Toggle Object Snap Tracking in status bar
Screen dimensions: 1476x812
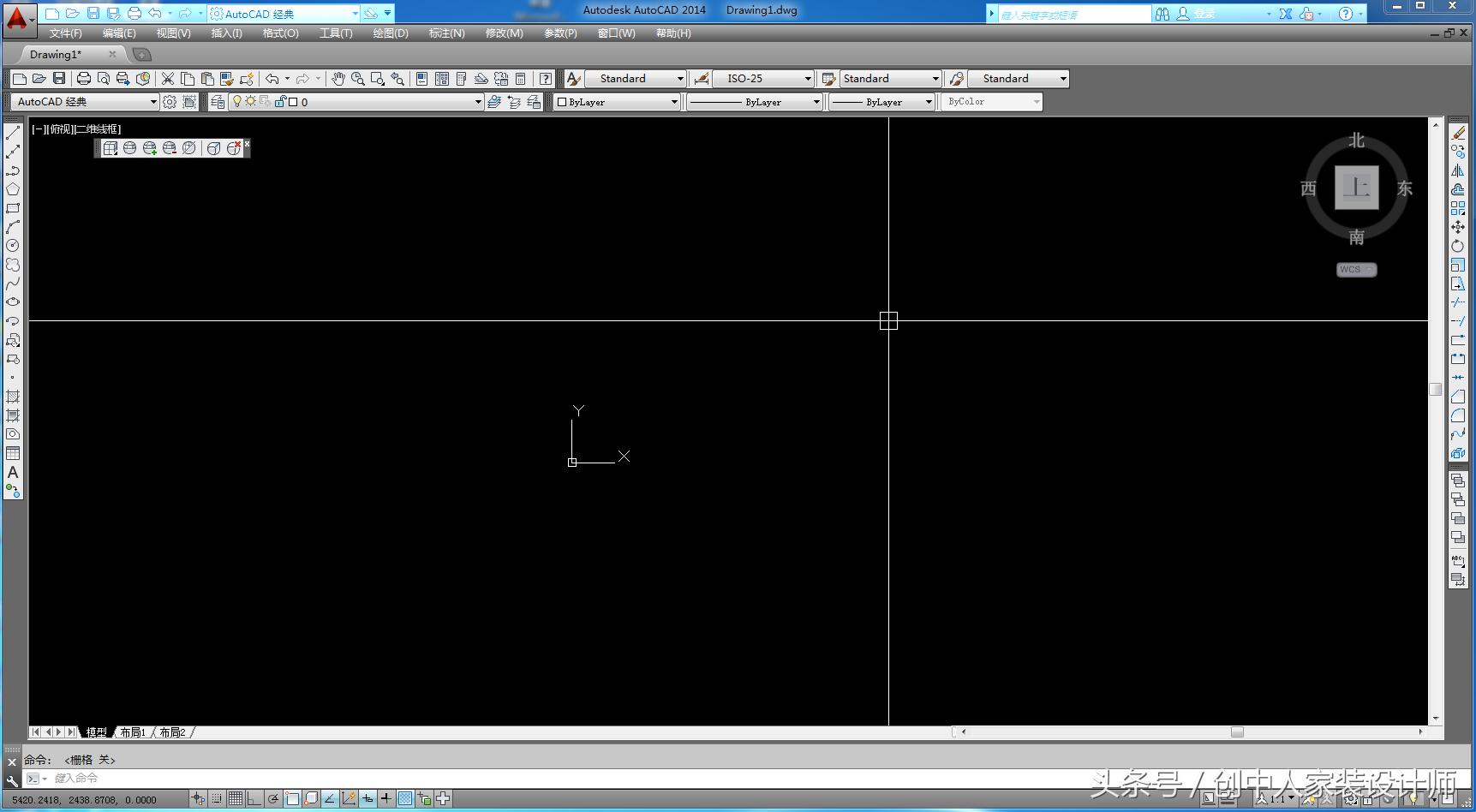330,798
